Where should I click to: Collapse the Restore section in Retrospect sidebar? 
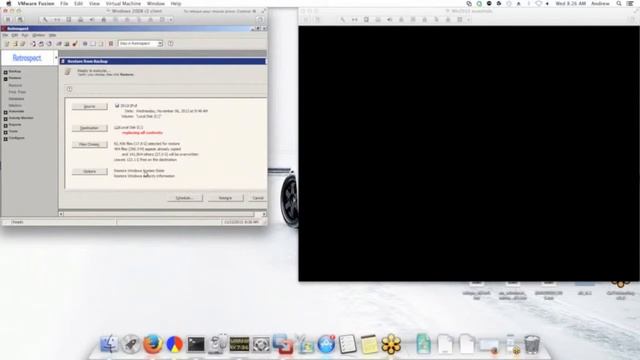(x=6, y=78)
